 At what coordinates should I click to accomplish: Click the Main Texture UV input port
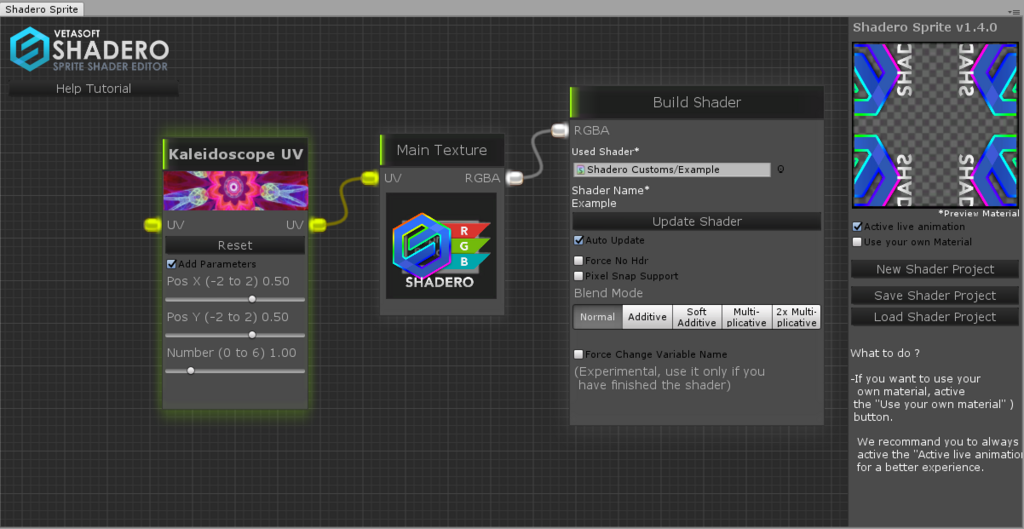pyautogui.click(x=369, y=178)
